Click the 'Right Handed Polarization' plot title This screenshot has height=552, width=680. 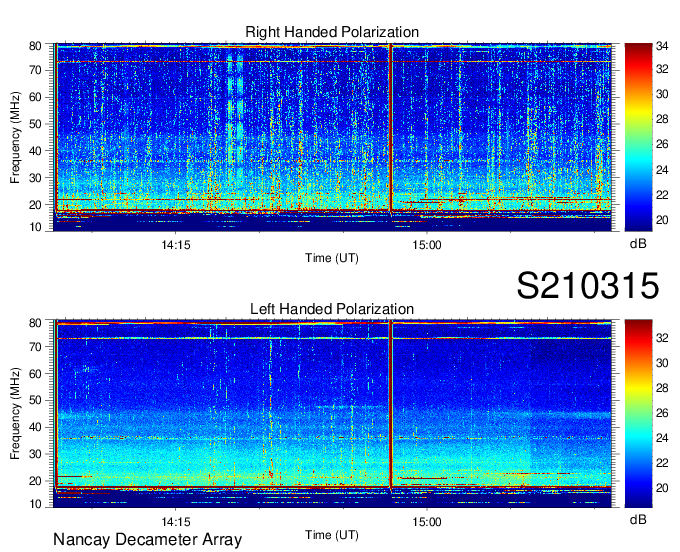332,32
